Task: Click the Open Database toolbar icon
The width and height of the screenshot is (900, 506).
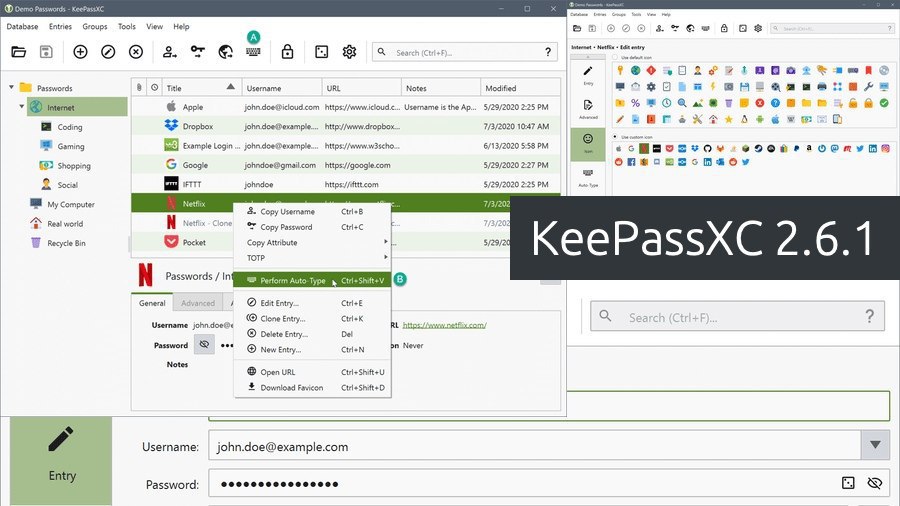Action: coord(18,52)
